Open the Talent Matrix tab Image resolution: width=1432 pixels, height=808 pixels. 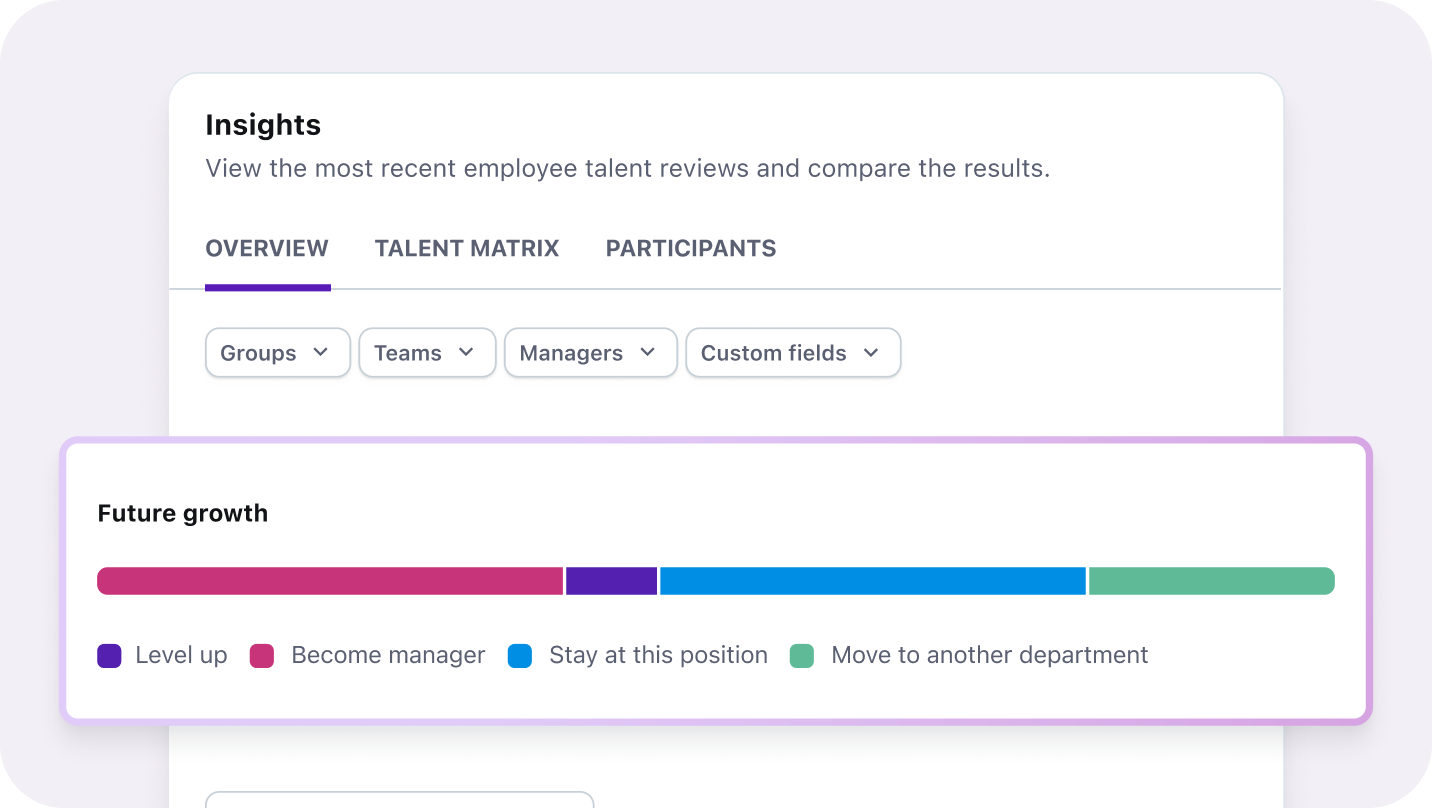pyautogui.click(x=467, y=248)
